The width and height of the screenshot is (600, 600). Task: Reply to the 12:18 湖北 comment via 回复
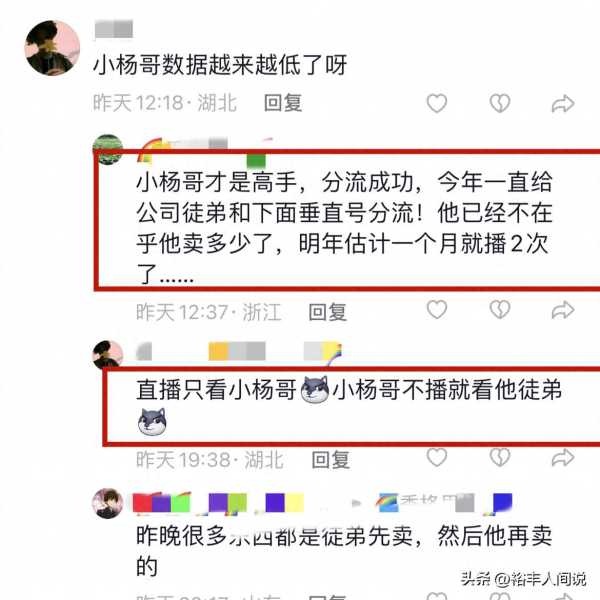click(283, 103)
